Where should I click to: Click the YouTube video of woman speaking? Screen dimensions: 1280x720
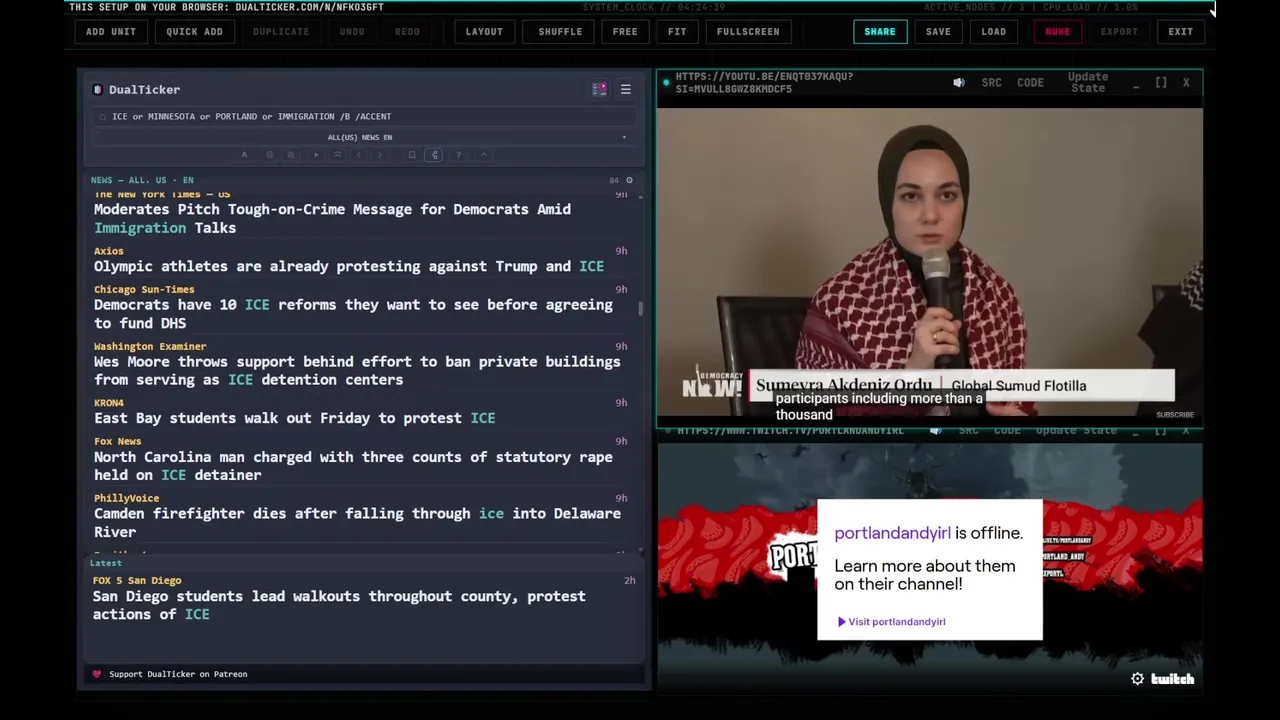click(x=930, y=262)
